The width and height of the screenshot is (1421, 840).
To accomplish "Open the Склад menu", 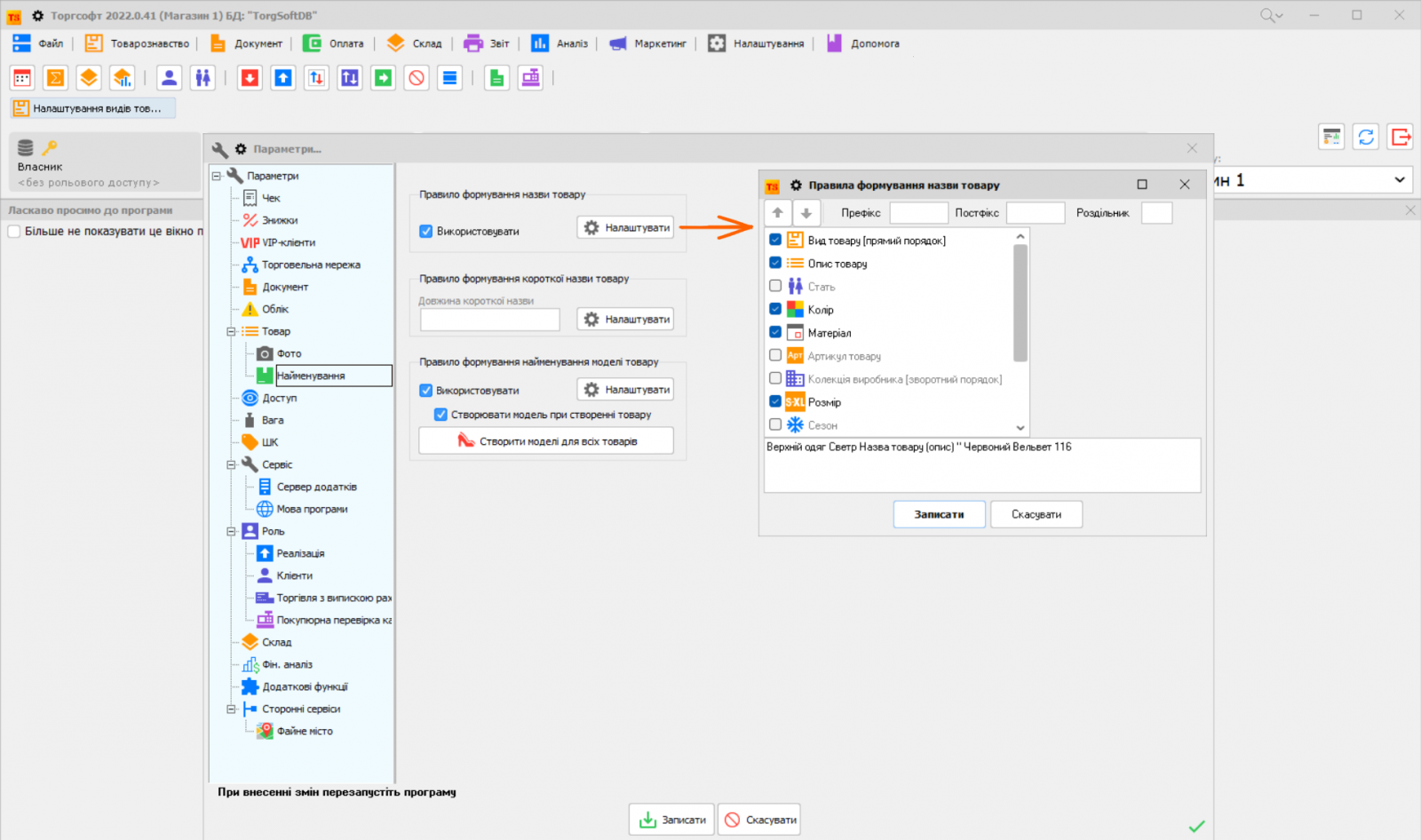I will (415, 44).
